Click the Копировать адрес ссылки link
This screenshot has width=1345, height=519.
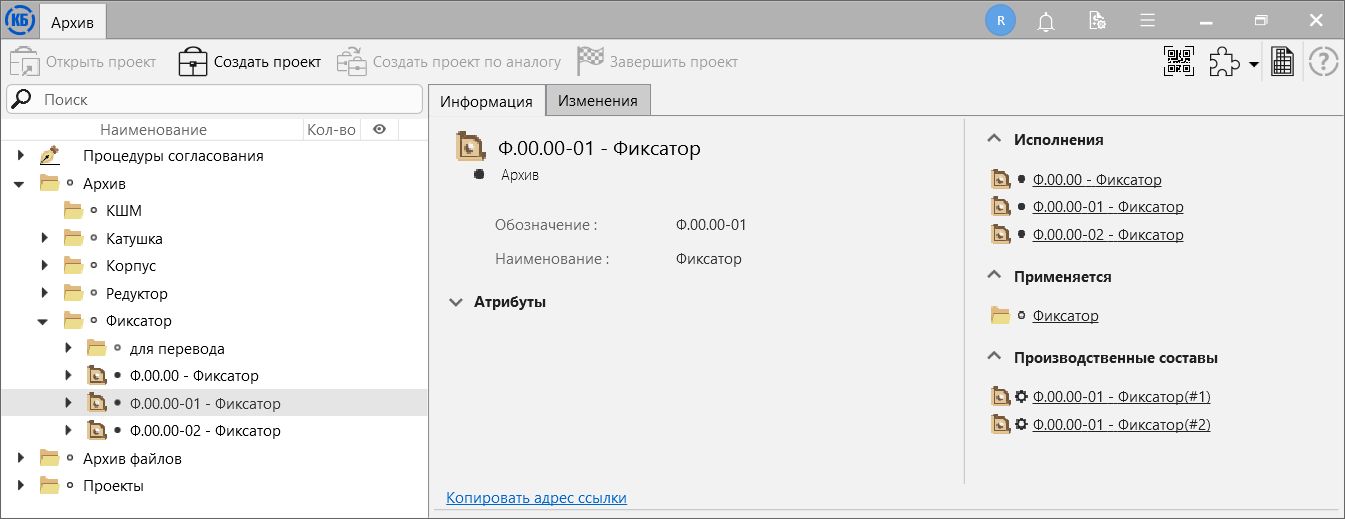536,497
